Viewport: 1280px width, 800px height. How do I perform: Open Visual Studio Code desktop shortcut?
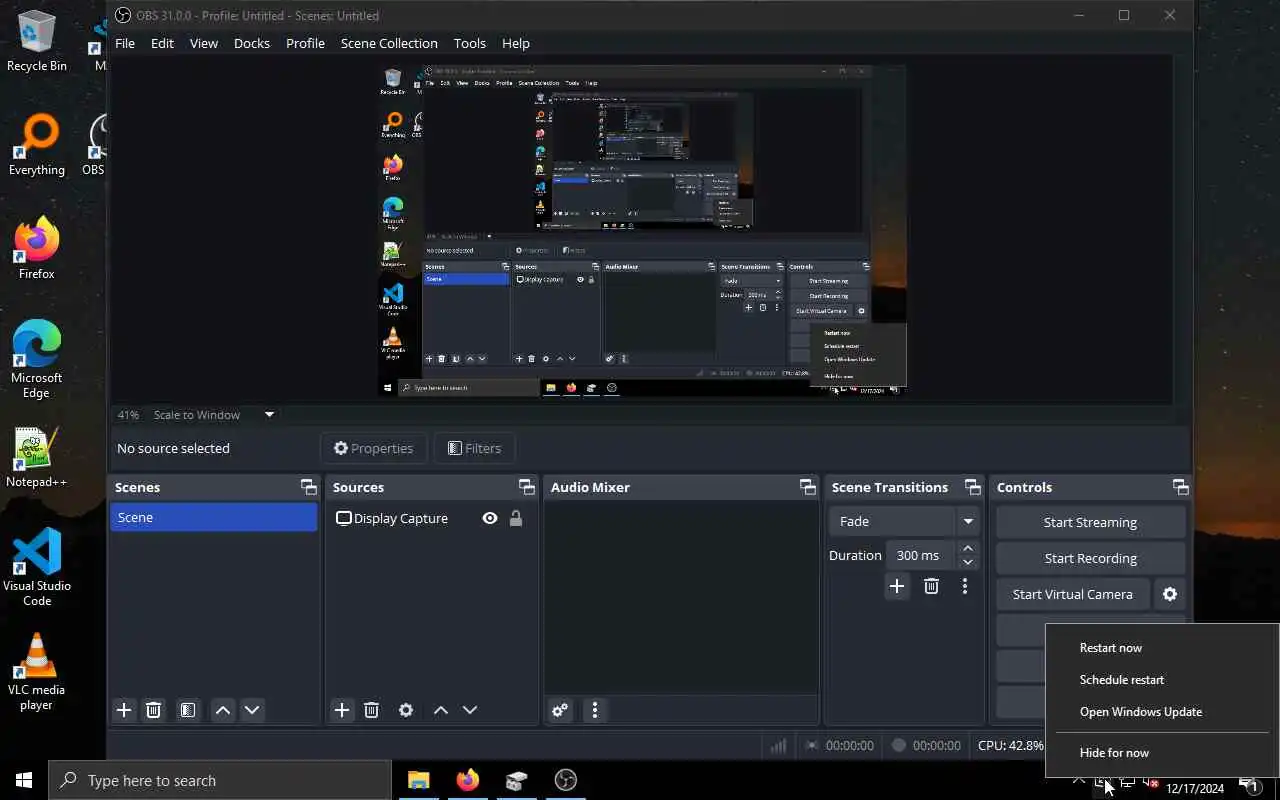37,566
